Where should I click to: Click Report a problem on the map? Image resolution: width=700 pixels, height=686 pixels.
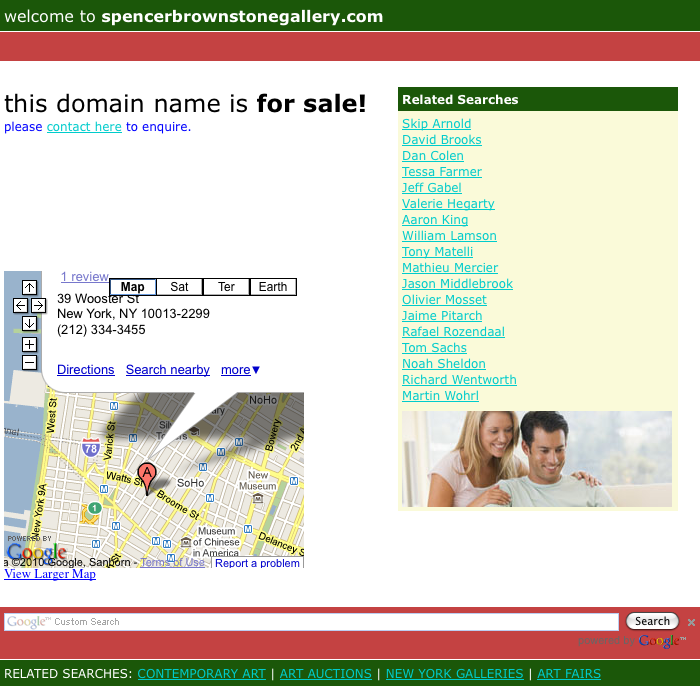[257, 563]
